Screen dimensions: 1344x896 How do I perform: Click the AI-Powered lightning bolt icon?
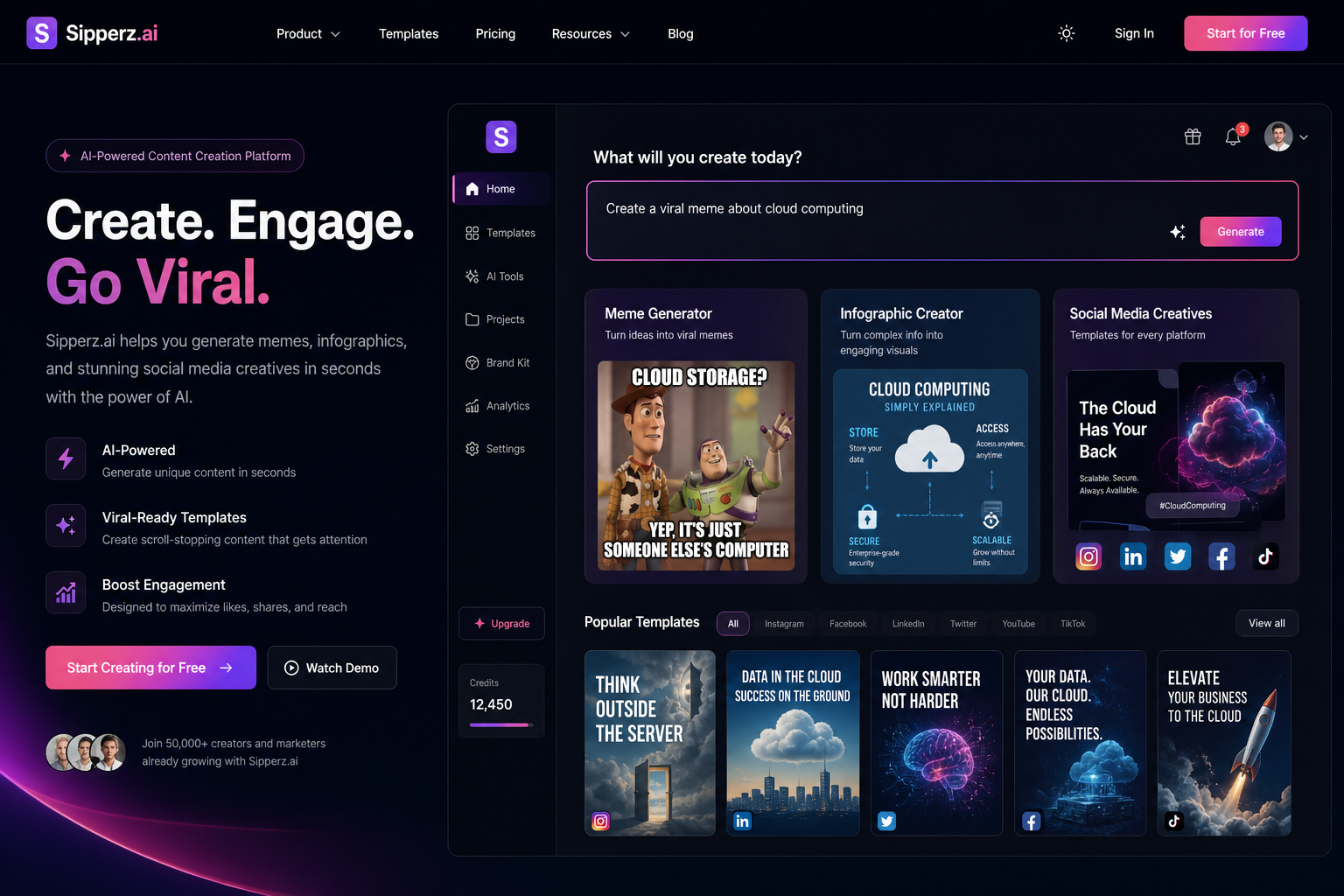coord(66,458)
